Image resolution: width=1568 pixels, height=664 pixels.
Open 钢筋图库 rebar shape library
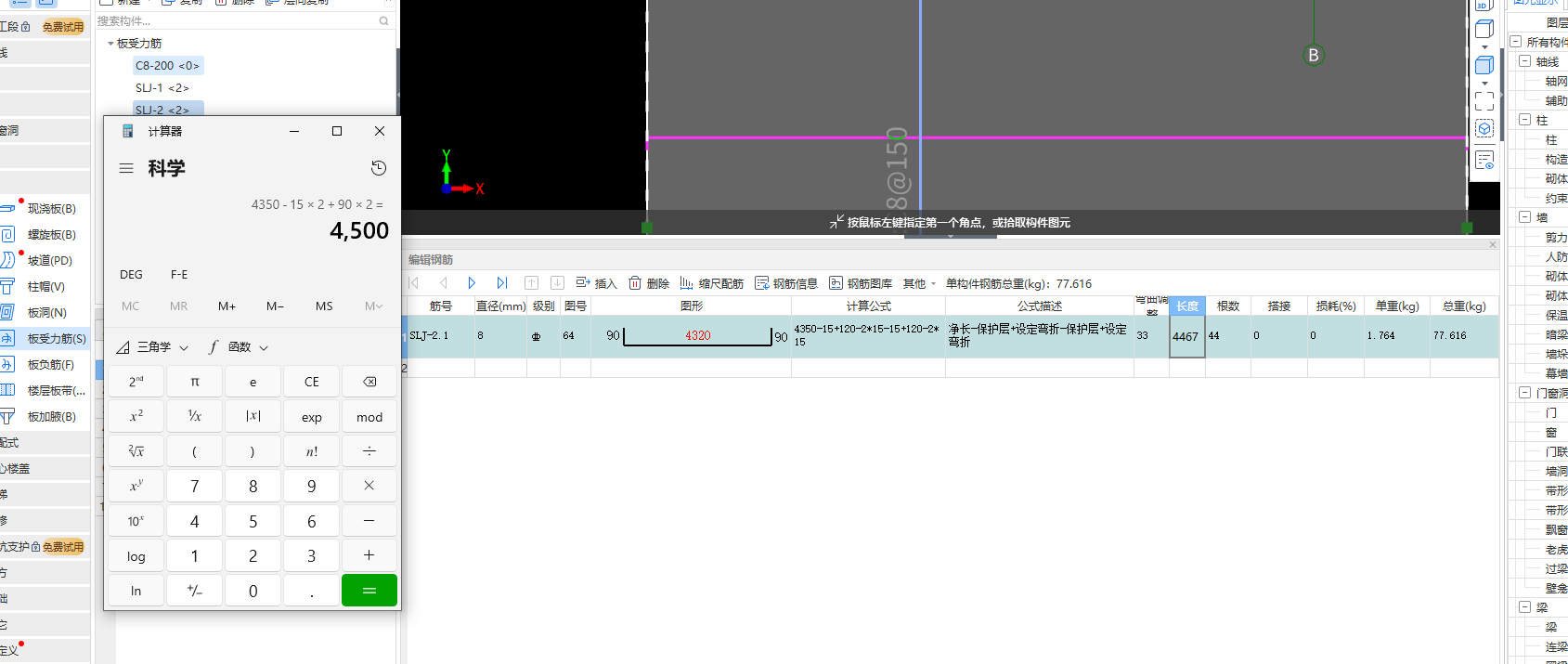click(x=861, y=283)
